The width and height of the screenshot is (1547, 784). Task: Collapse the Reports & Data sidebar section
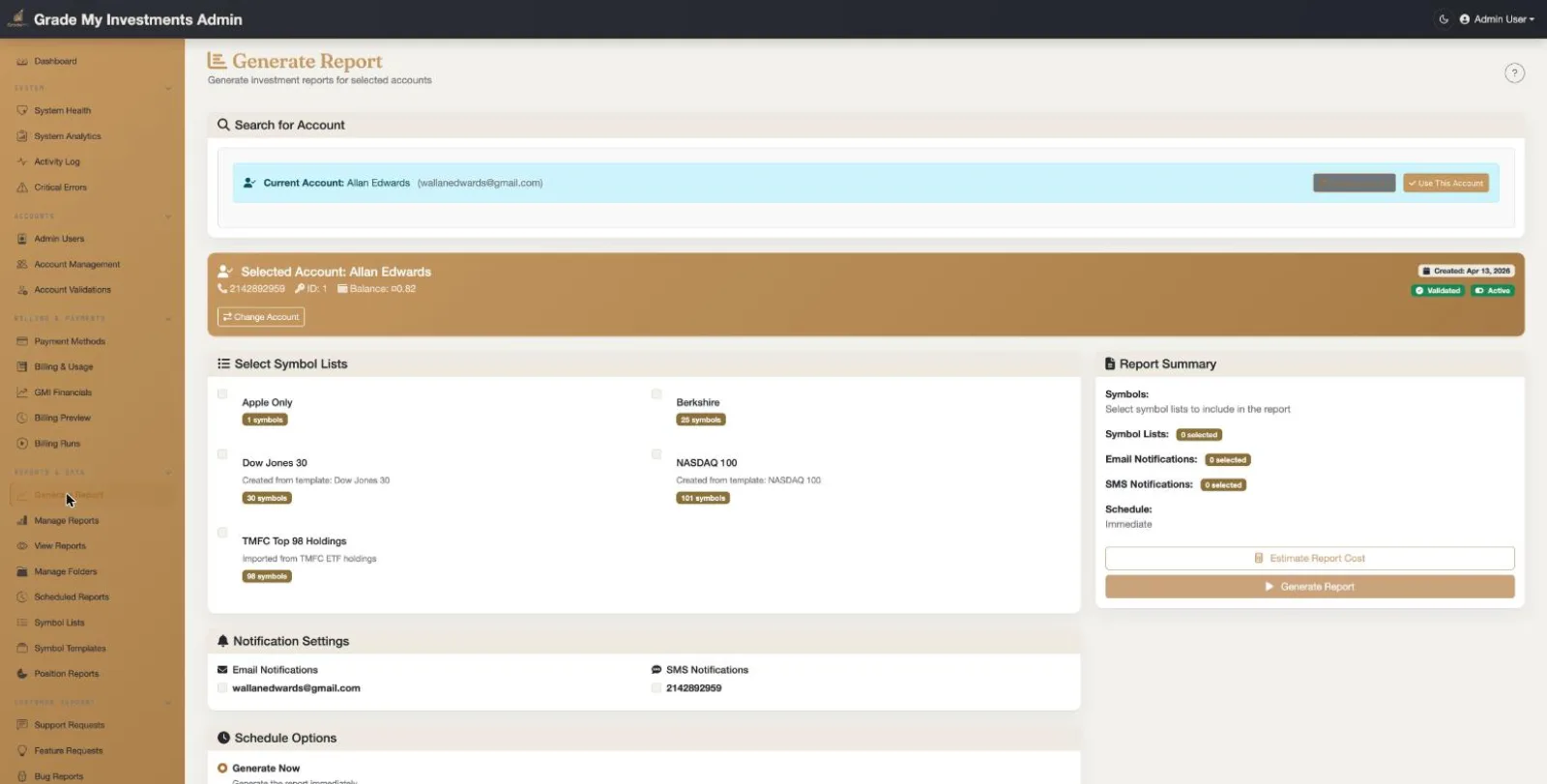(168, 473)
